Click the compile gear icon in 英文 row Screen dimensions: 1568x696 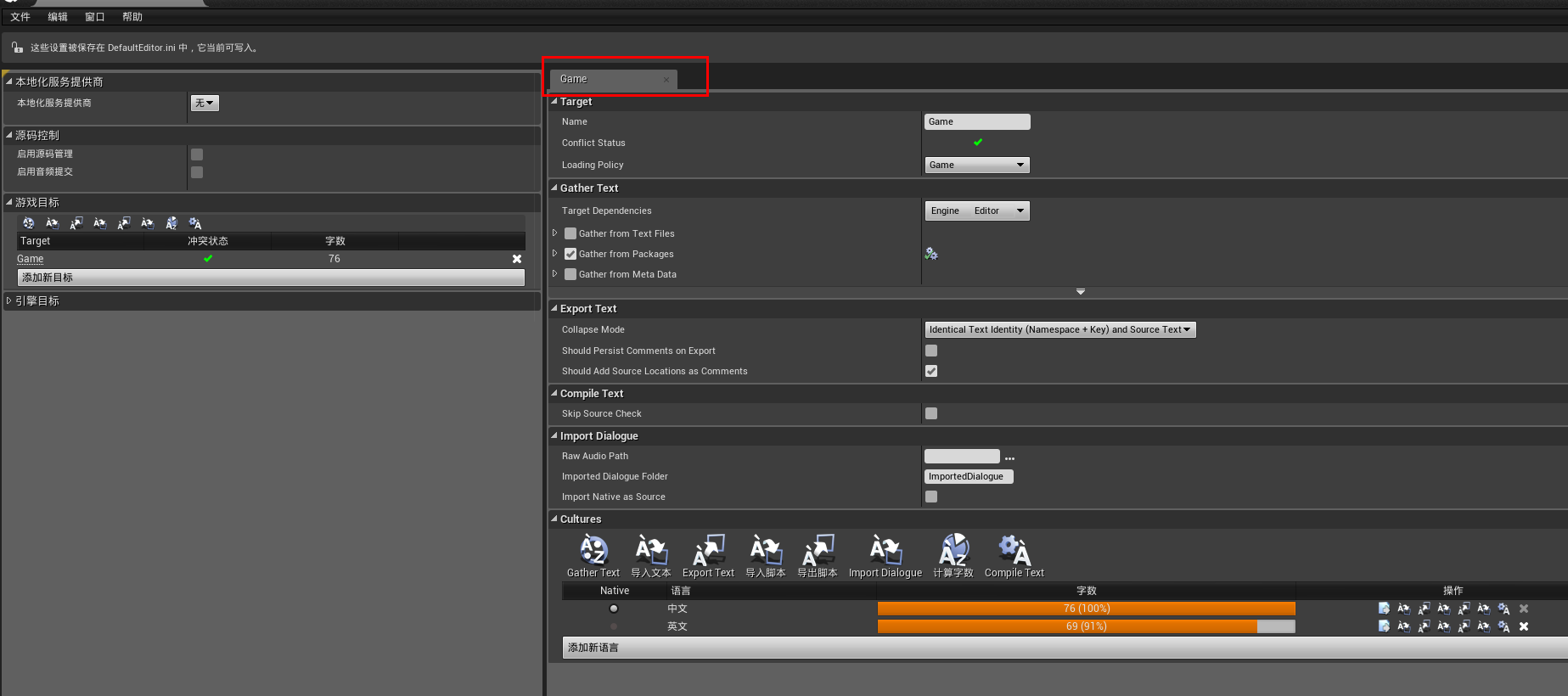pos(1503,626)
